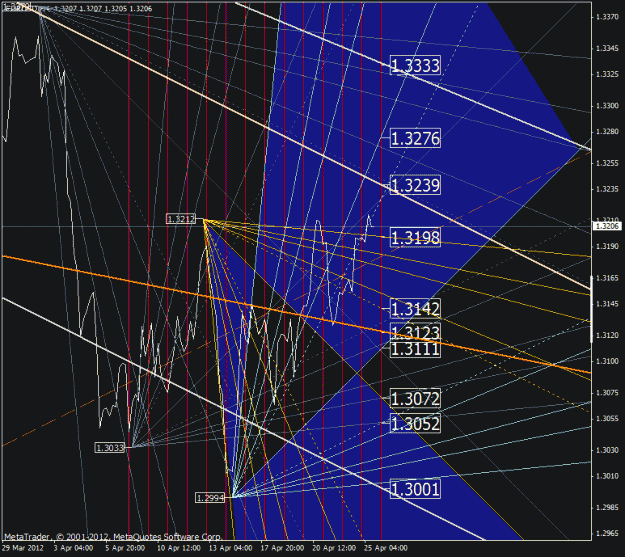Click 1.2965 on the price axis
This screenshot has height=557, width=625.
click(x=607, y=533)
